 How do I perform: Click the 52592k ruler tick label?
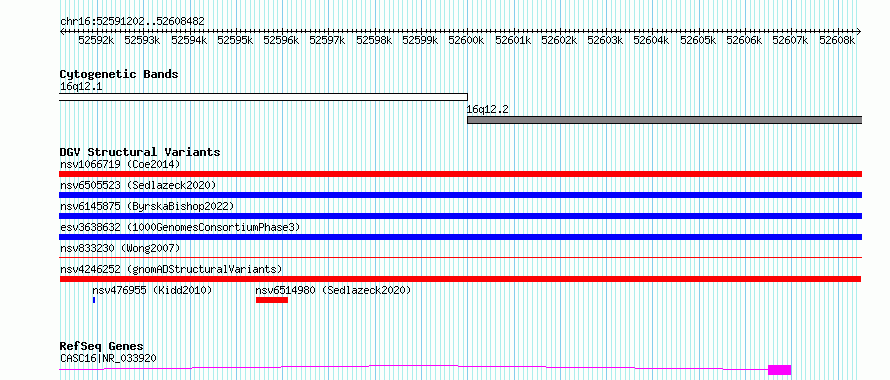(x=96, y=40)
